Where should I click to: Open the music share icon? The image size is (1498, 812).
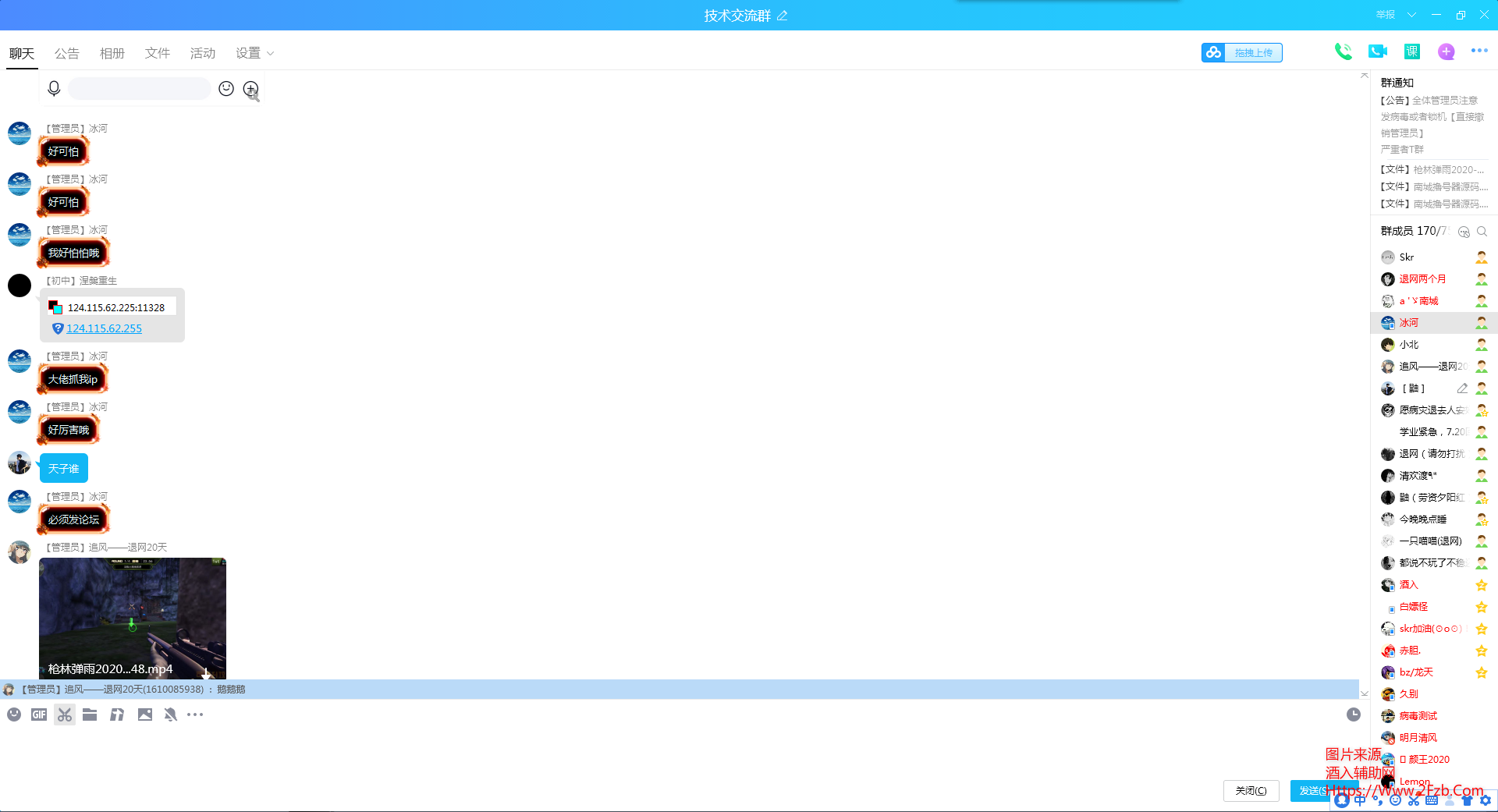pos(117,714)
